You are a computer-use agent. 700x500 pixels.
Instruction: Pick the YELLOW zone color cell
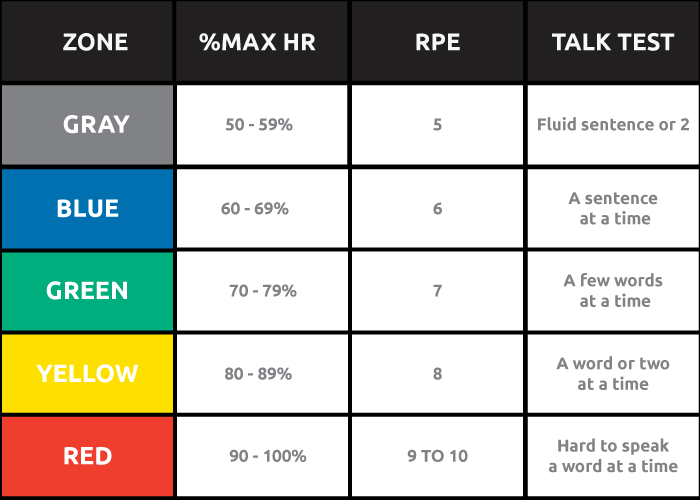(87, 374)
